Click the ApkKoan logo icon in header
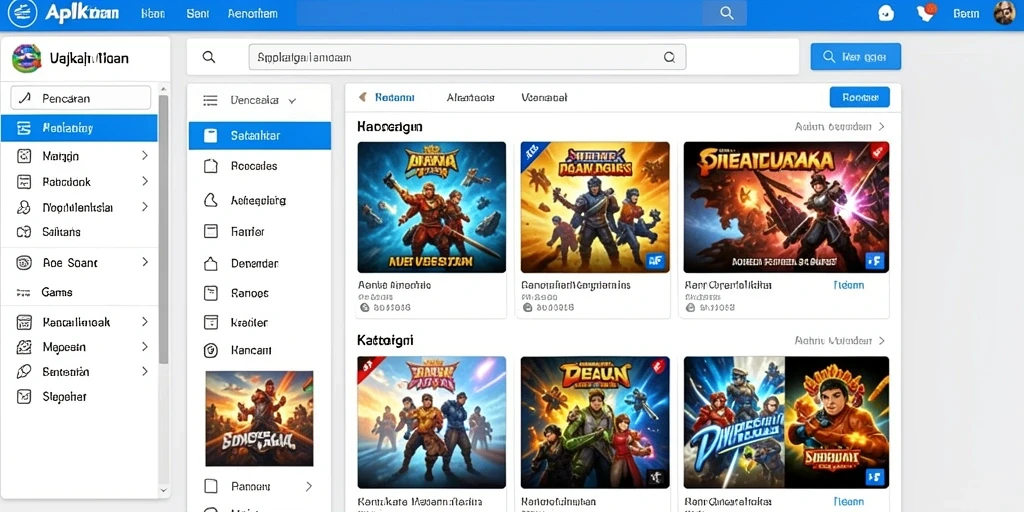Screen dimensions: 1024x512 click(x=22, y=13)
